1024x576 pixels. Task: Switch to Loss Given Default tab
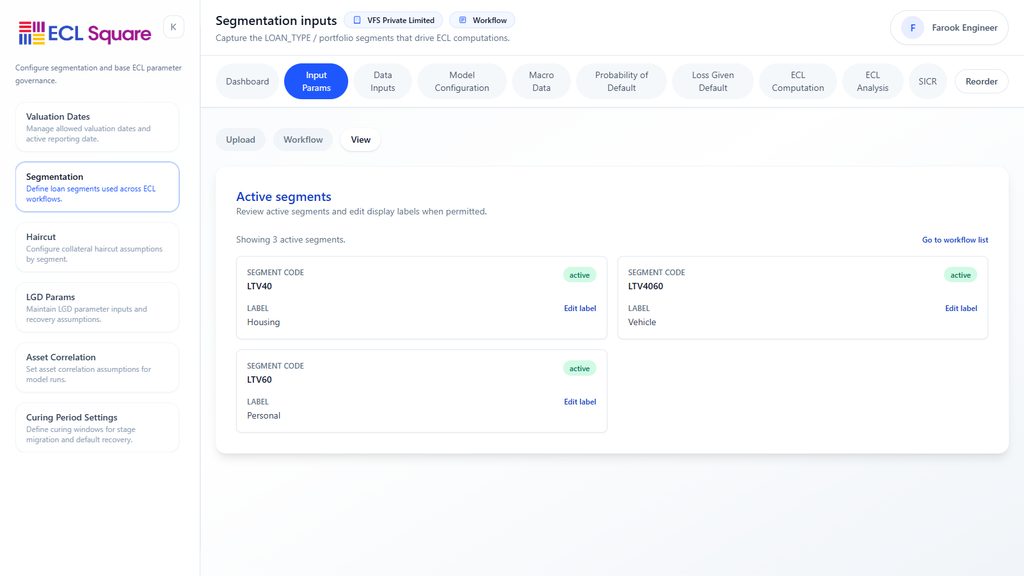point(712,82)
